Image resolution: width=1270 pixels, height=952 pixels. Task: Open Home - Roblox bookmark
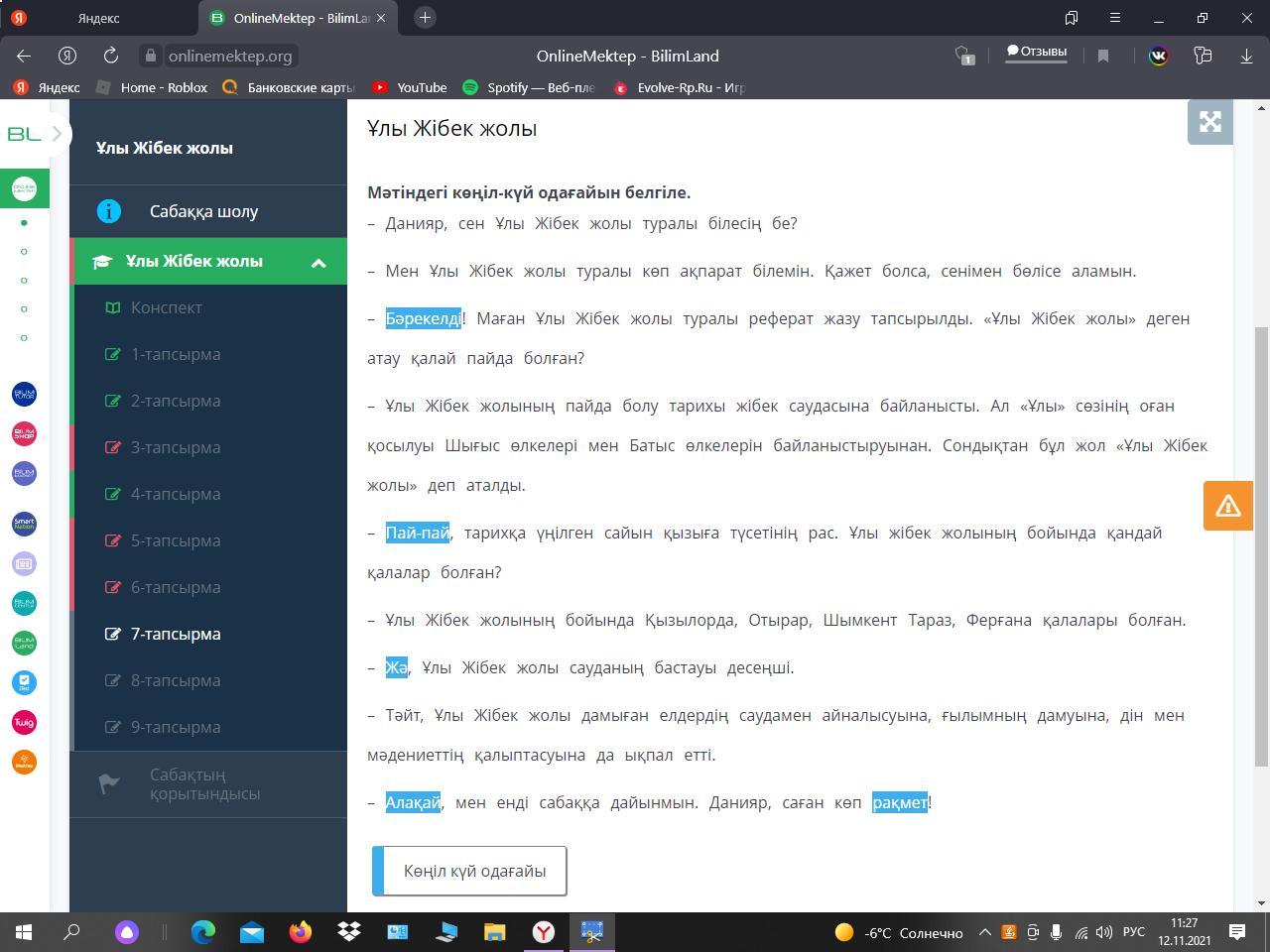coord(153,87)
